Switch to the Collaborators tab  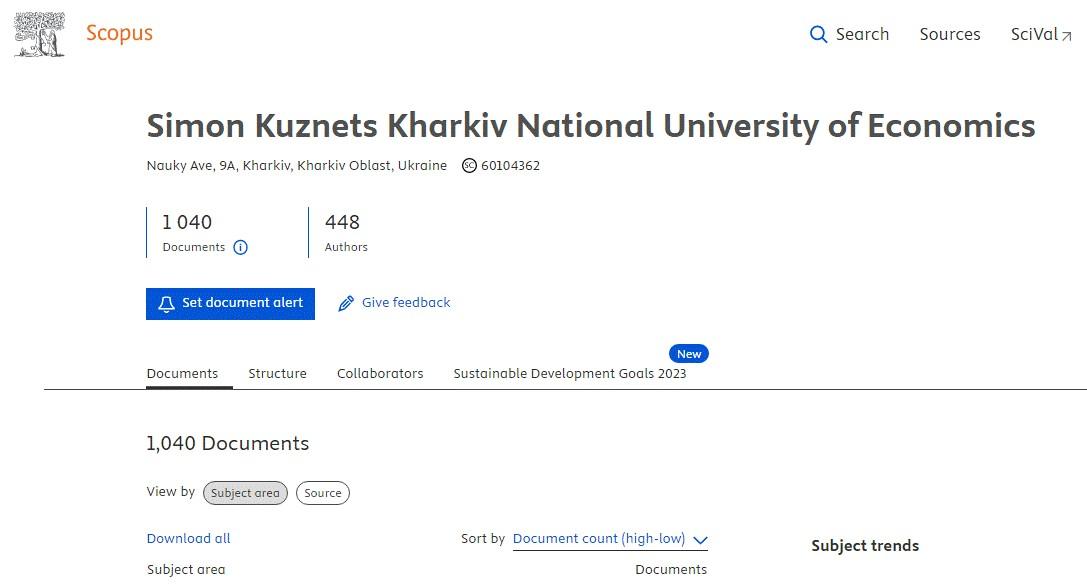[x=380, y=374]
